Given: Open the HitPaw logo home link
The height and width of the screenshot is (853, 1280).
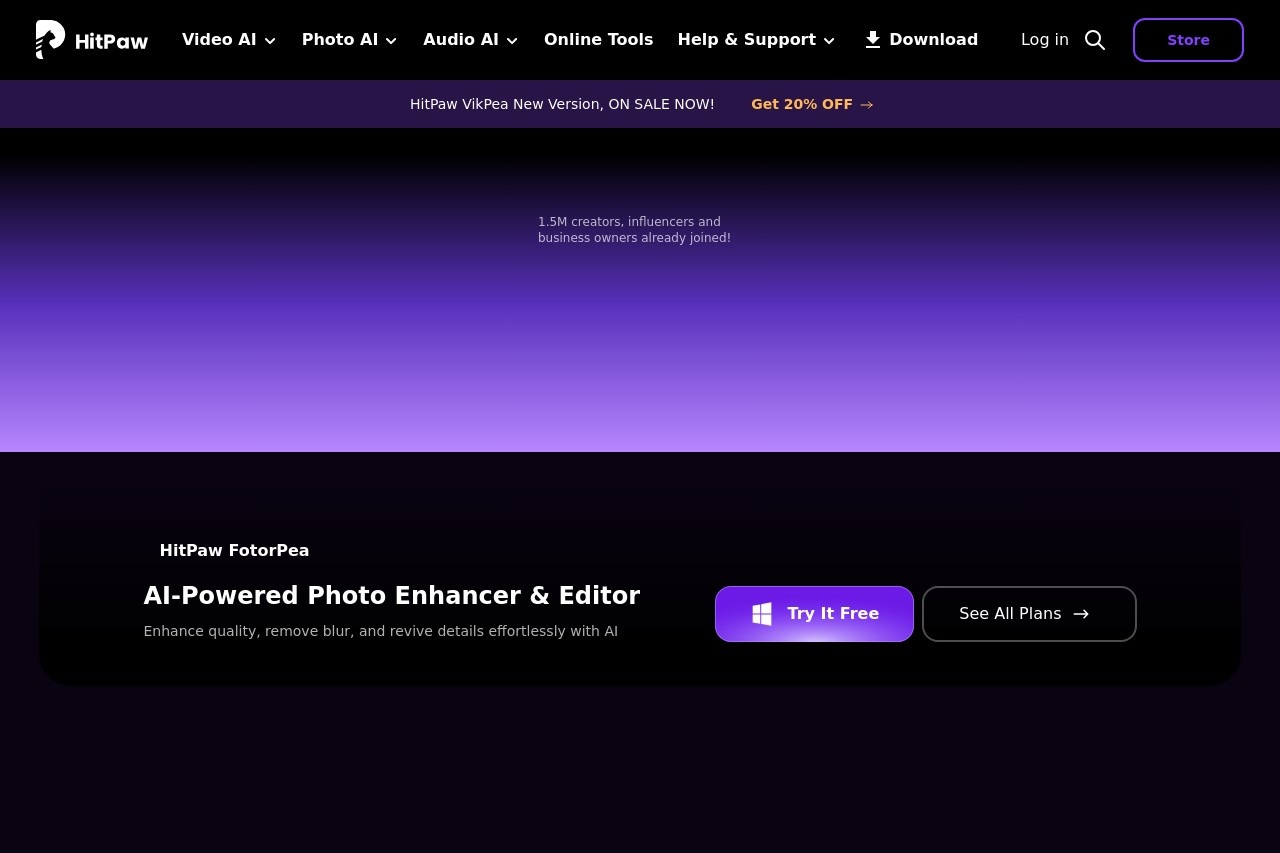Looking at the screenshot, I should [x=92, y=40].
